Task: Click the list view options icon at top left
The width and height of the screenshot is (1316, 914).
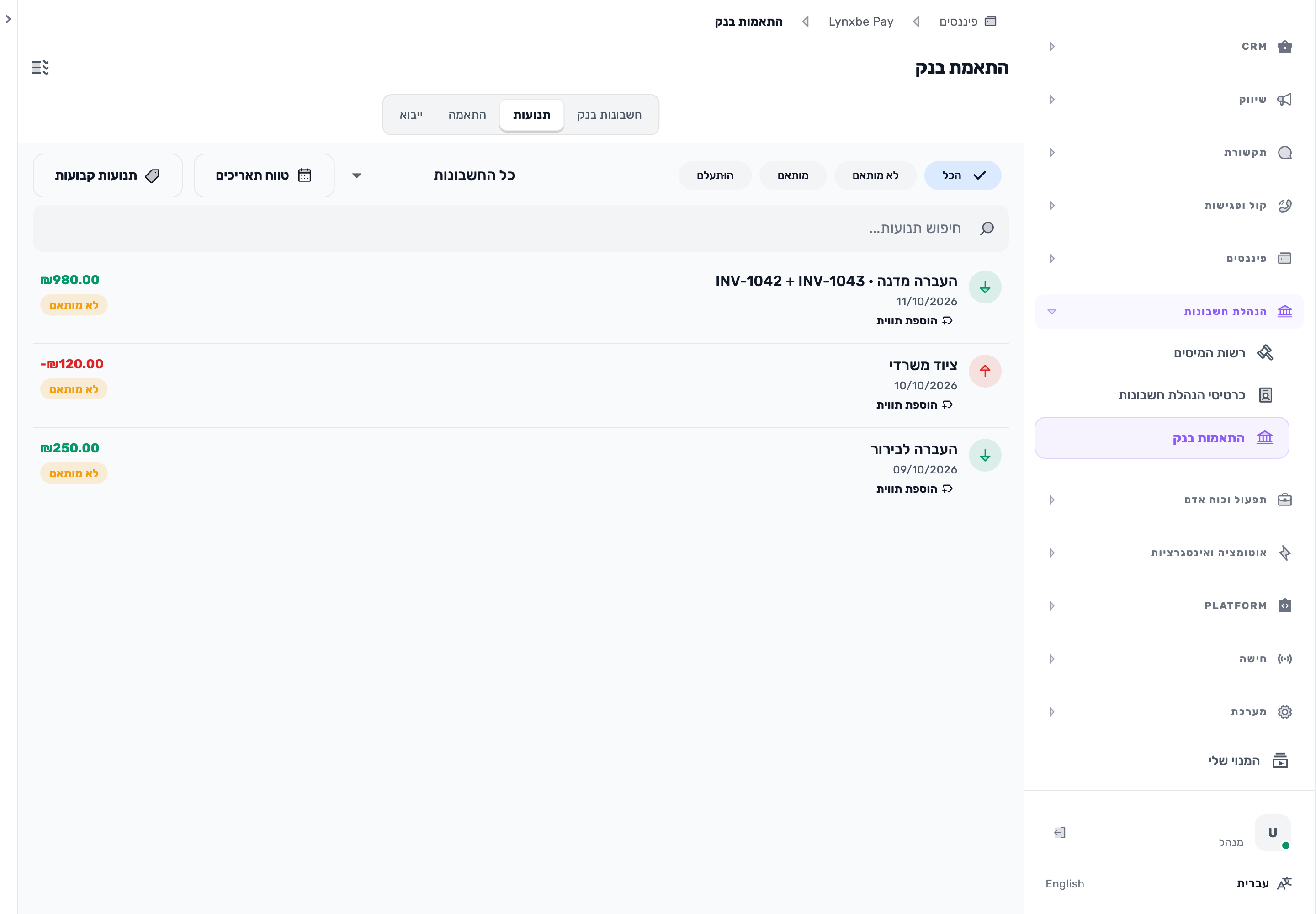Action: tap(40, 68)
